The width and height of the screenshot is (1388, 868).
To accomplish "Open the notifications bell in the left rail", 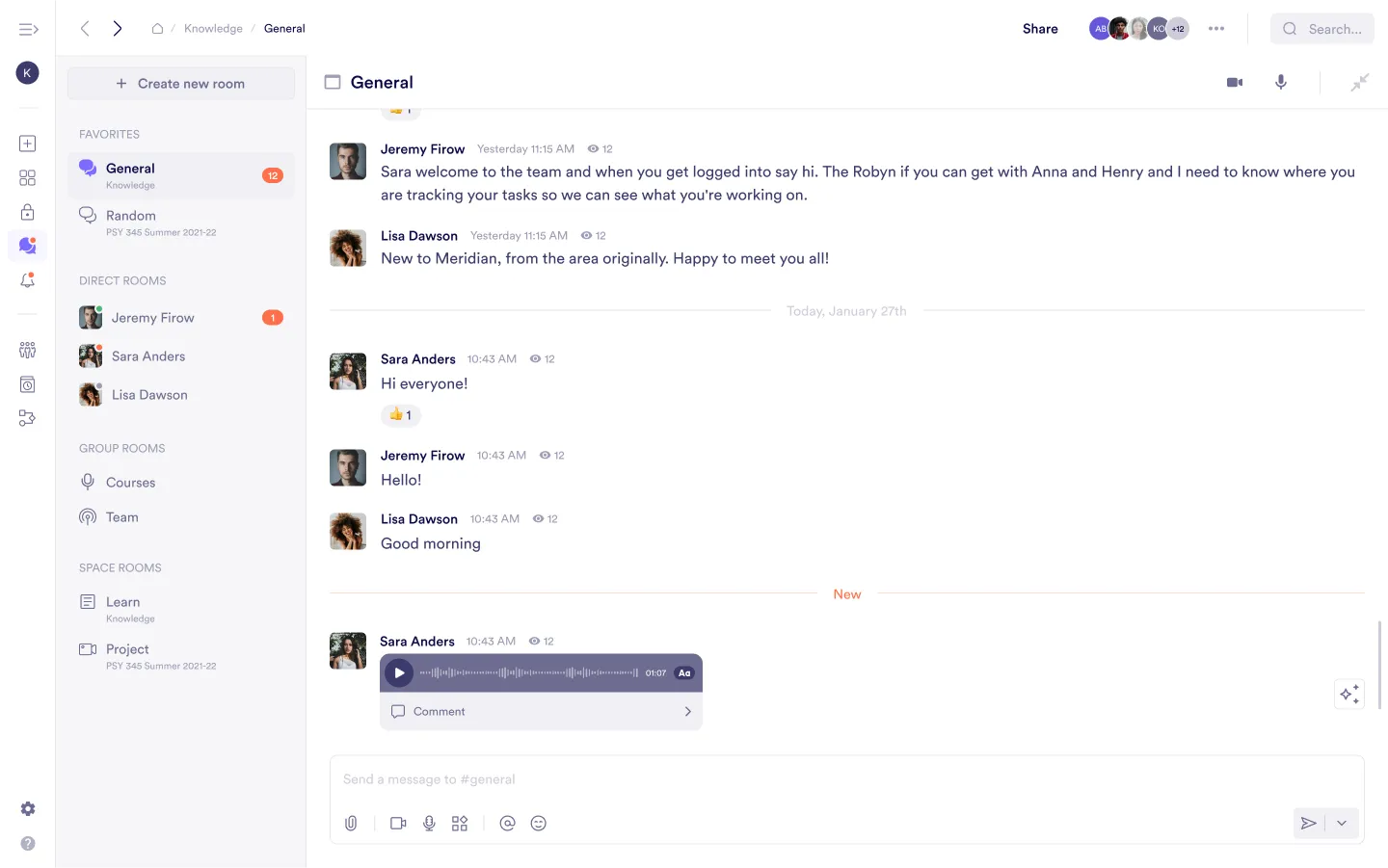I will tap(27, 279).
